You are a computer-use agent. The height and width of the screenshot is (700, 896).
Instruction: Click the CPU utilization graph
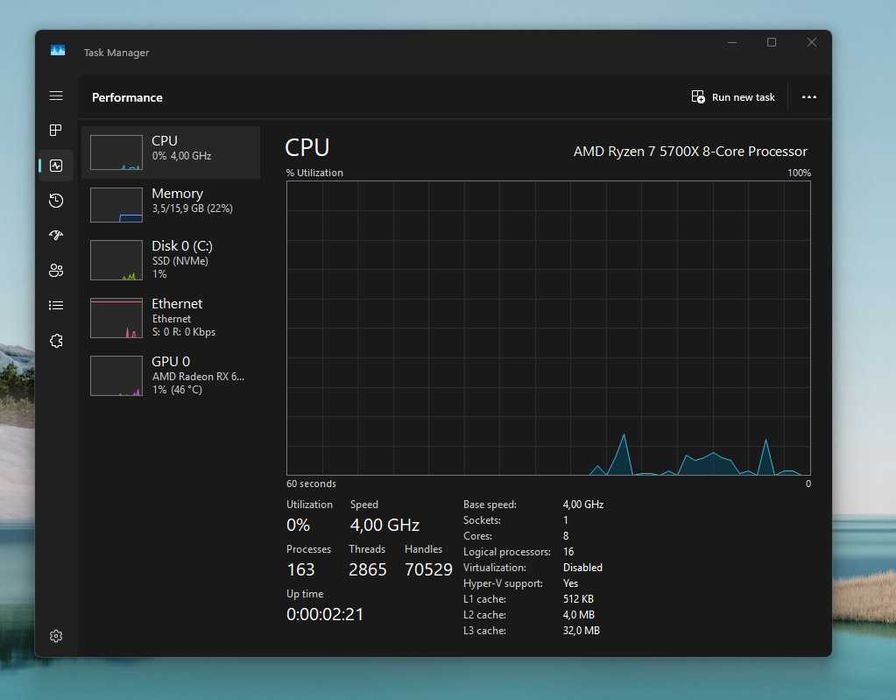(x=548, y=327)
